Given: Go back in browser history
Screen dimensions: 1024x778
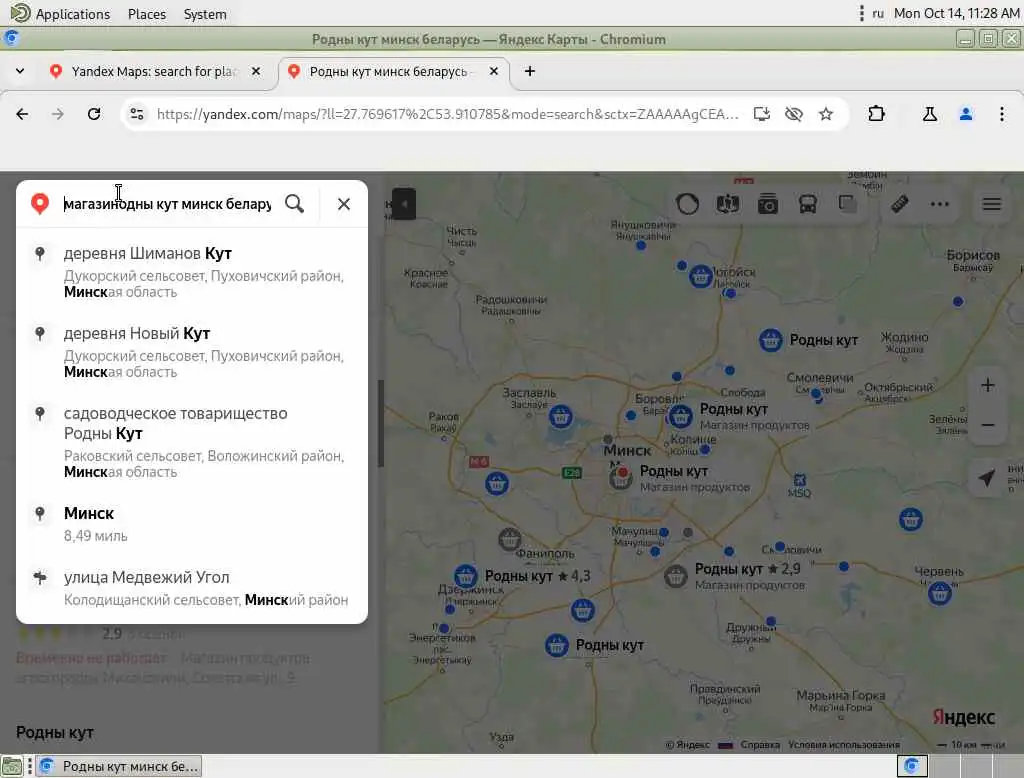Looking at the screenshot, I should tap(22, 114).
